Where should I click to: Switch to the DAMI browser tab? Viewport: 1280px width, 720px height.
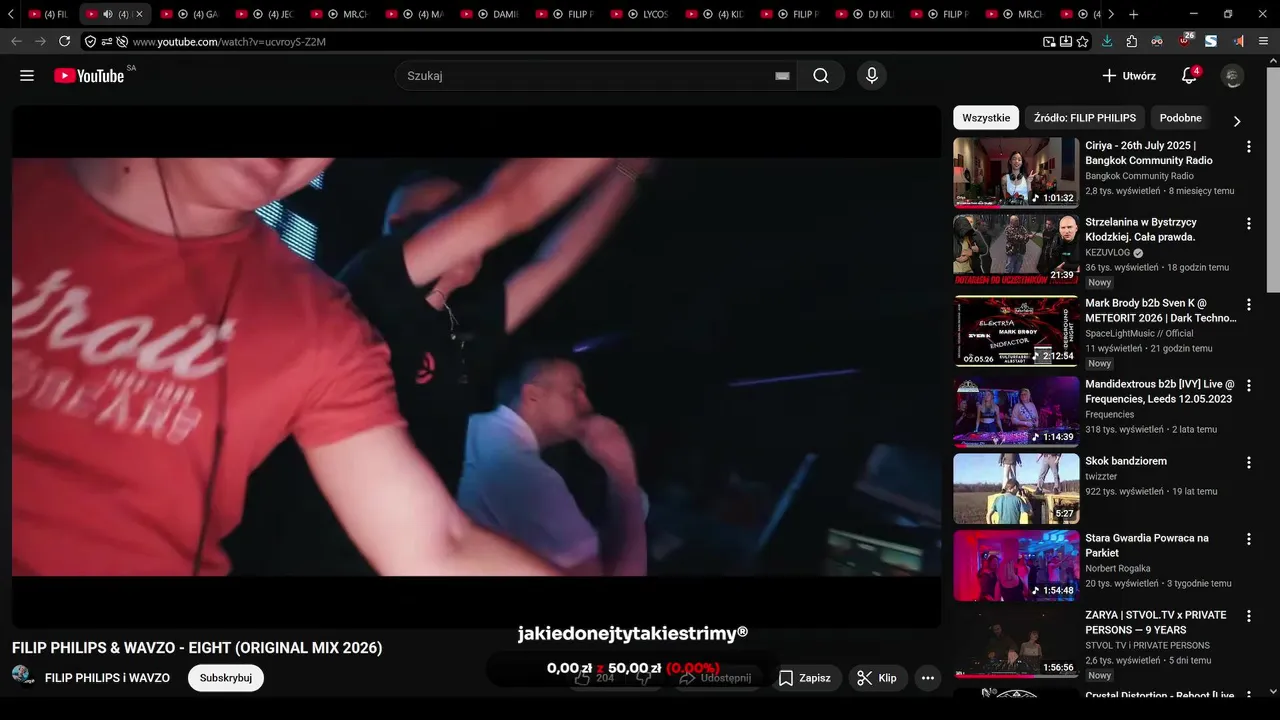tap(491, 14)
